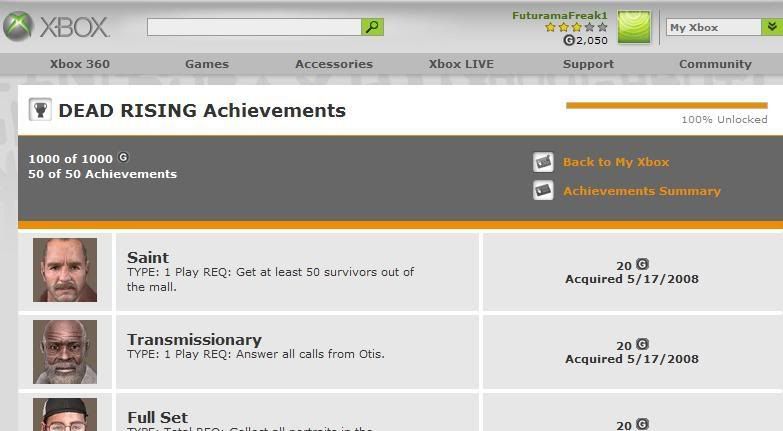Open the Achievements Summary link

click(x=641, y=191)
